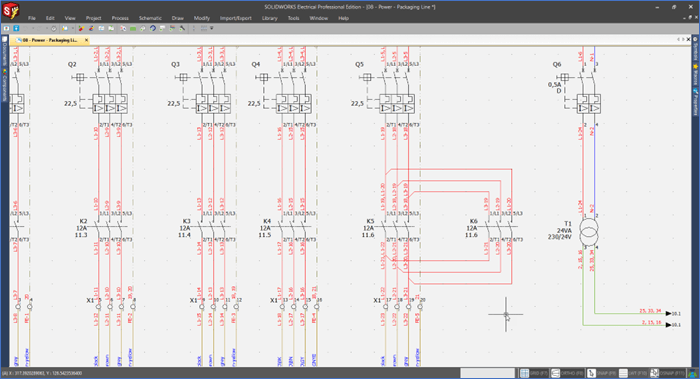This screenshot has width=700, height=379.
Task: Open the Schematic menu
Action: [150, 18]
